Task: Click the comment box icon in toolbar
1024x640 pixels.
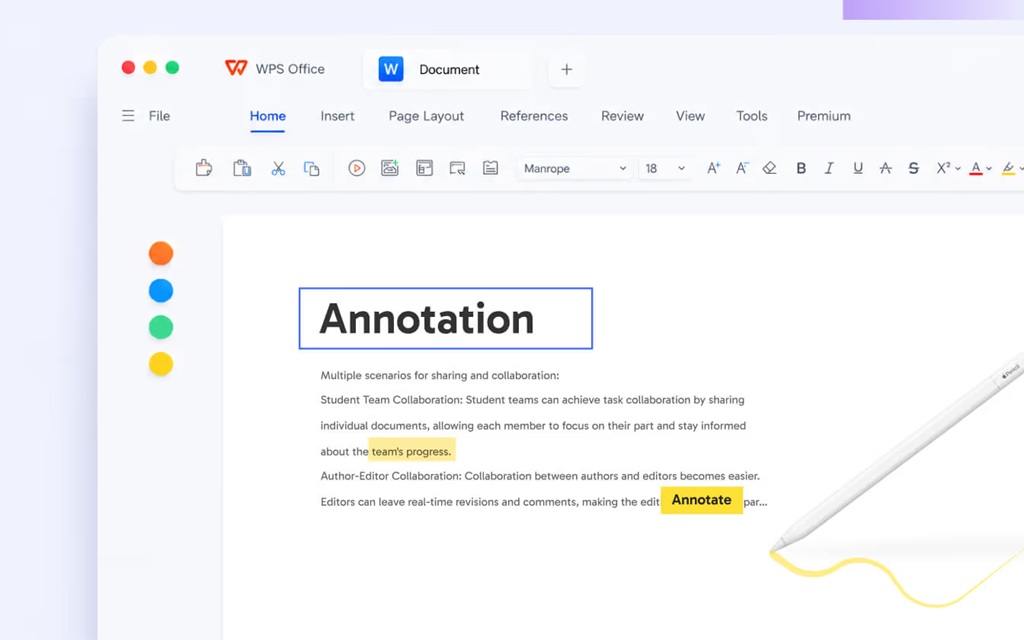Action: 457,168
